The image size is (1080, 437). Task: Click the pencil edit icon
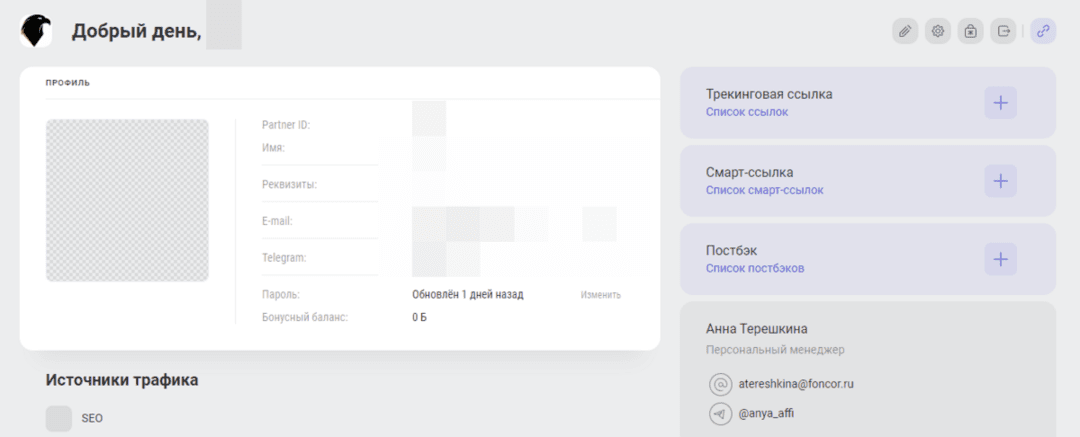905,31
